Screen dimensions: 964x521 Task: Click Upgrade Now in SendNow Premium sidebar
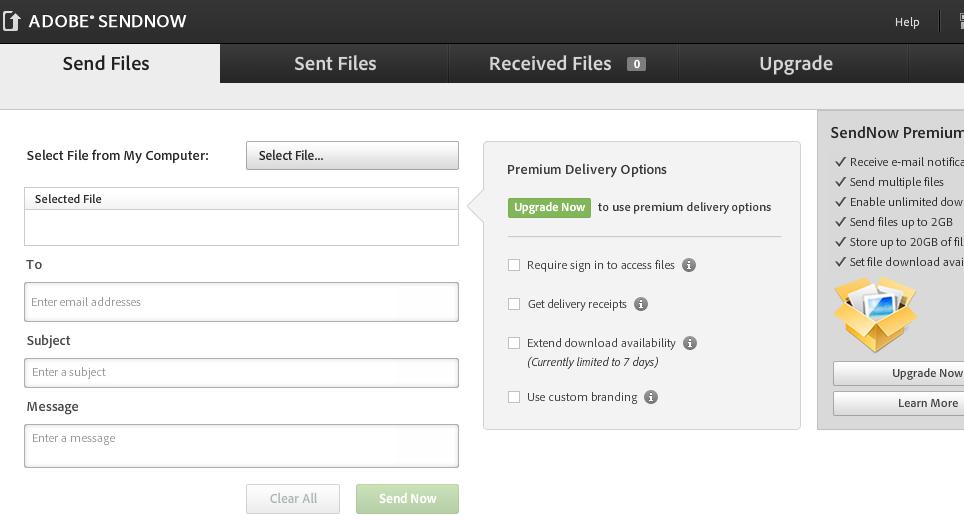[x=898, y=373]
